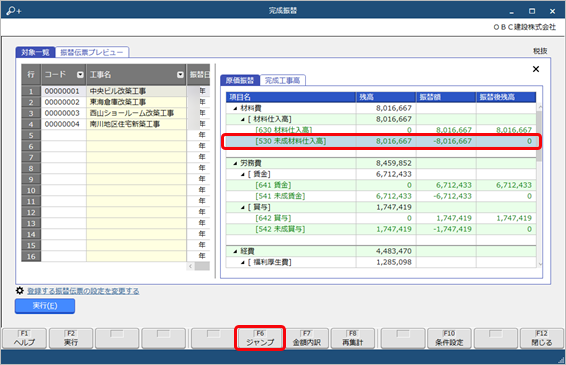566x365 pixels.
Task: Switch to the 対象一覧 tab
Action: click(x=35, y=52)
